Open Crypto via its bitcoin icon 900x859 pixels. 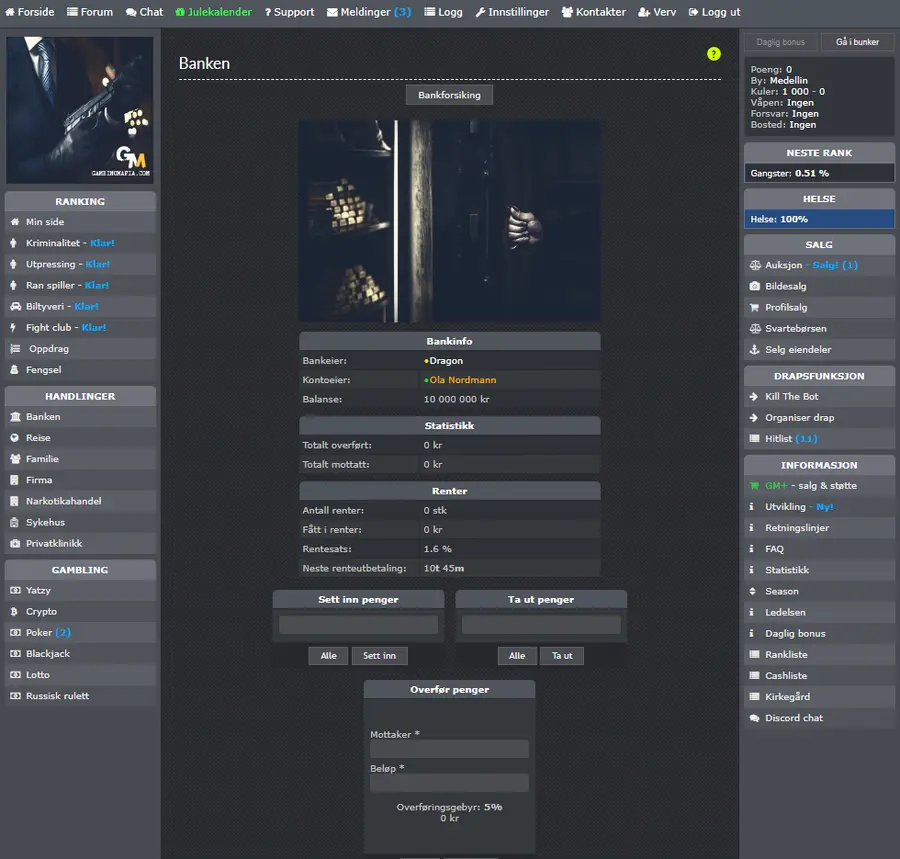14,612
